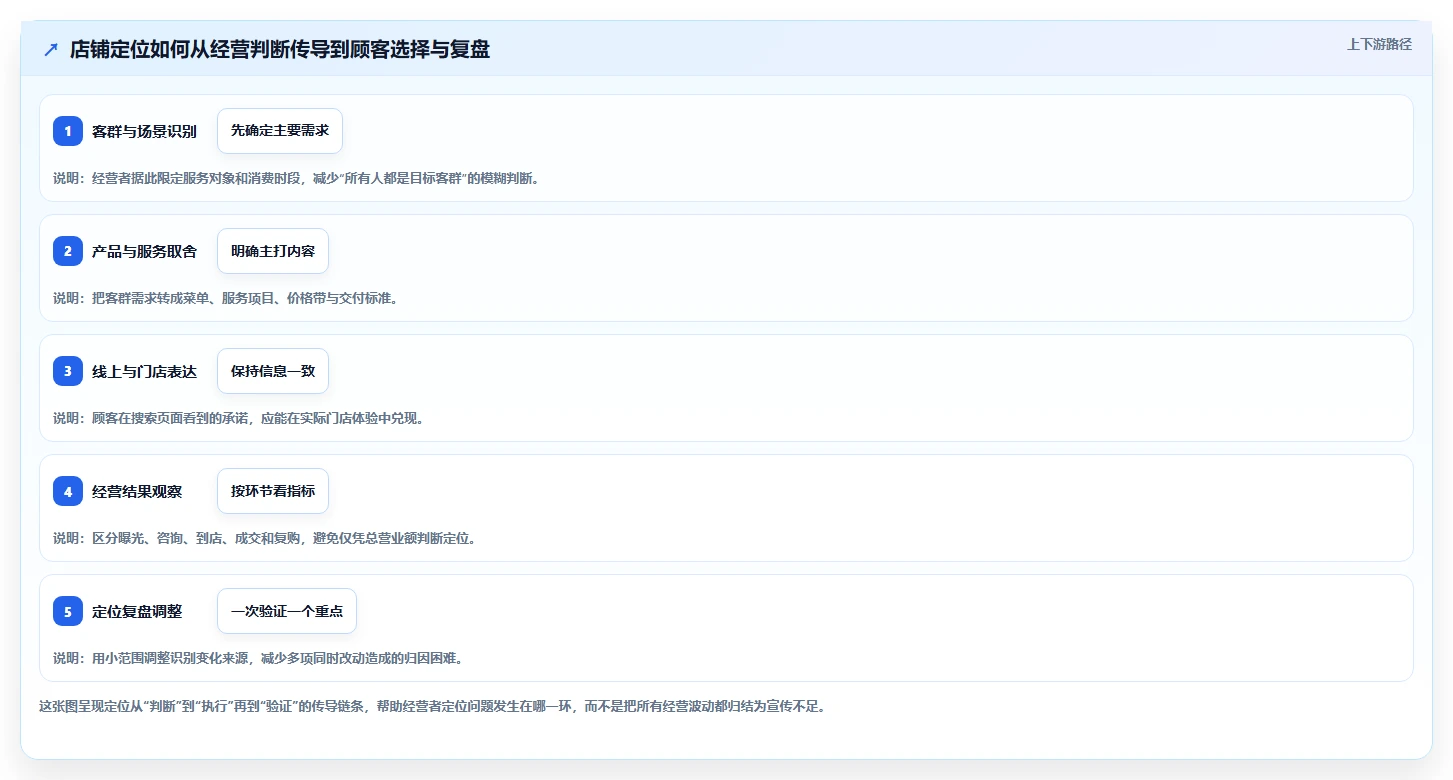Click the step 4 number badge
The width and height of the screenshot is (1453, 780).
click(x=68, y=491)
